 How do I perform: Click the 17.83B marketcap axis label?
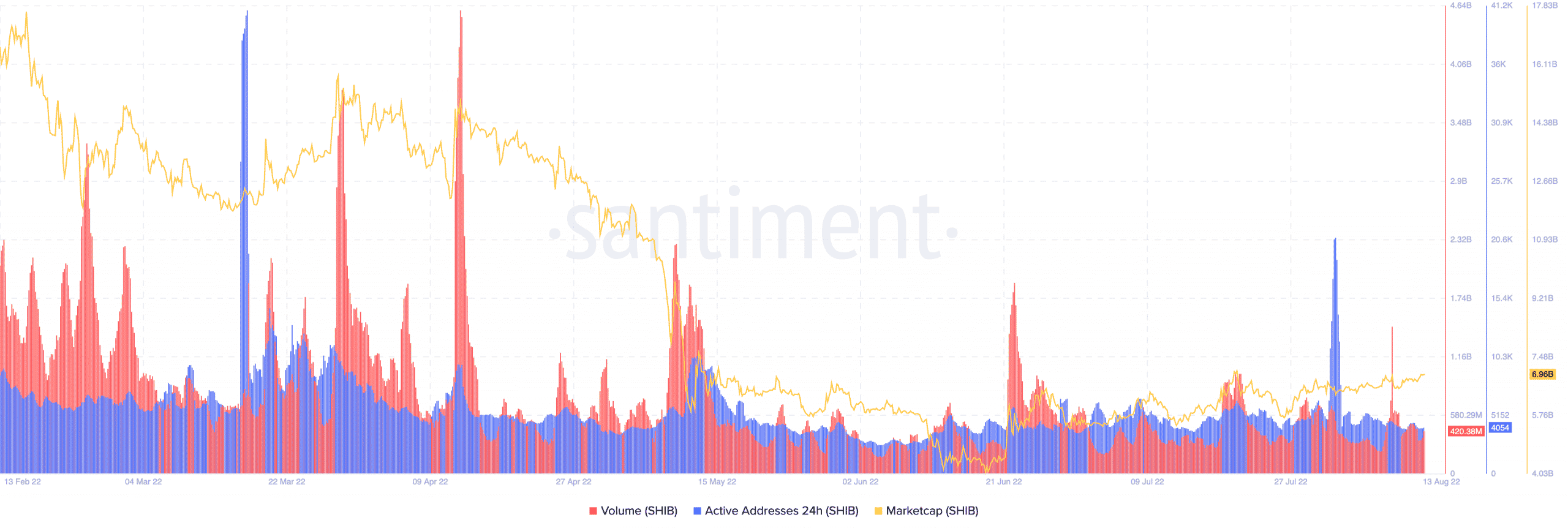click(x=1545, y=6)
